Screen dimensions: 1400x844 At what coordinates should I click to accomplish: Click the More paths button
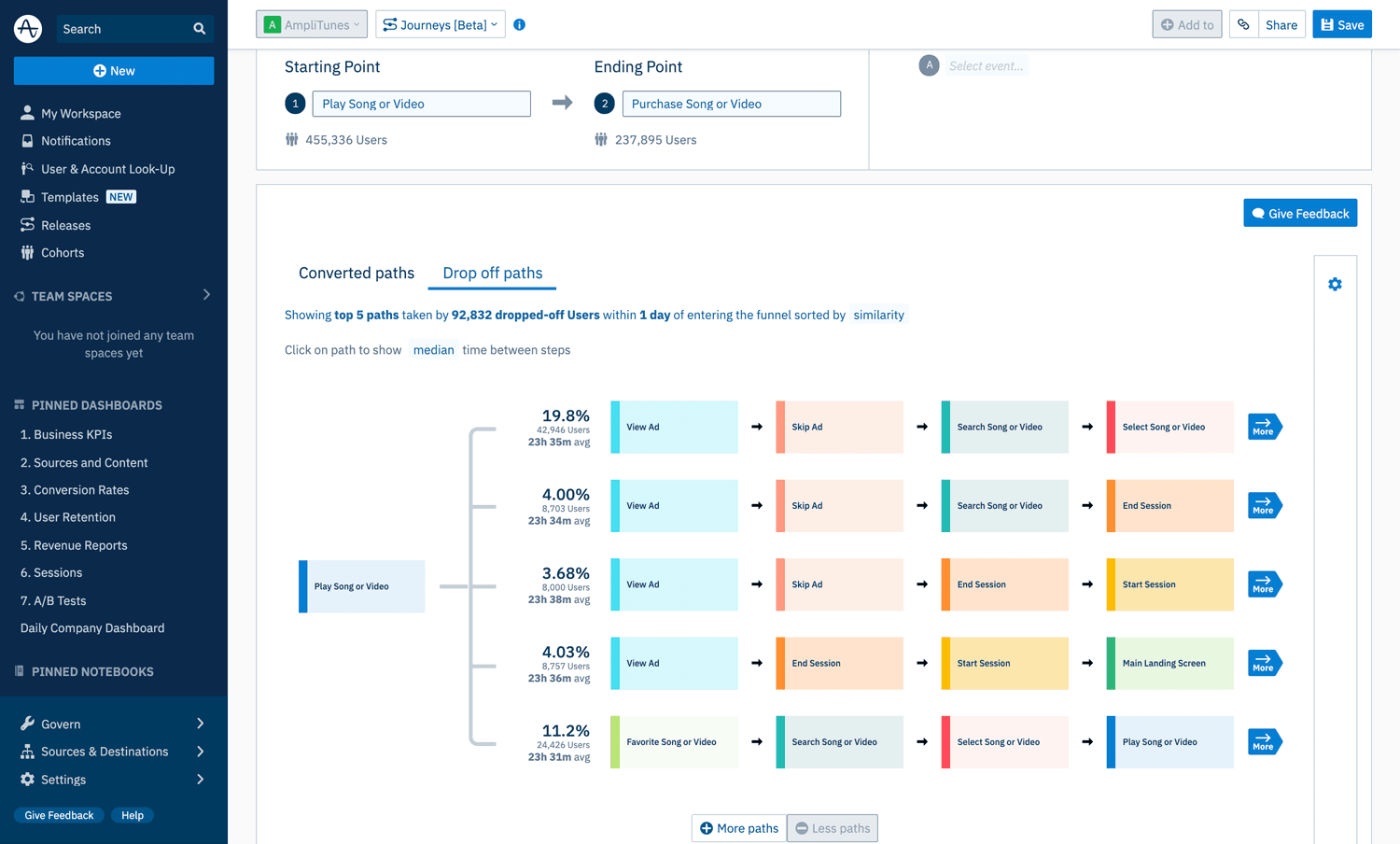click(738, 828)
